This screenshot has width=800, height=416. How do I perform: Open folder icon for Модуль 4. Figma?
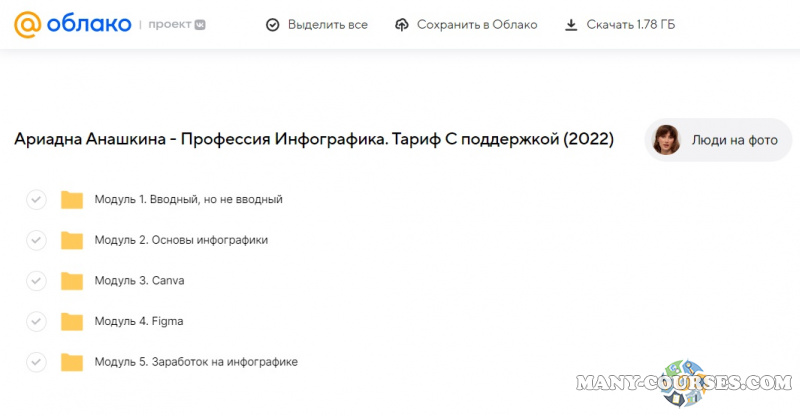point(72,321)
